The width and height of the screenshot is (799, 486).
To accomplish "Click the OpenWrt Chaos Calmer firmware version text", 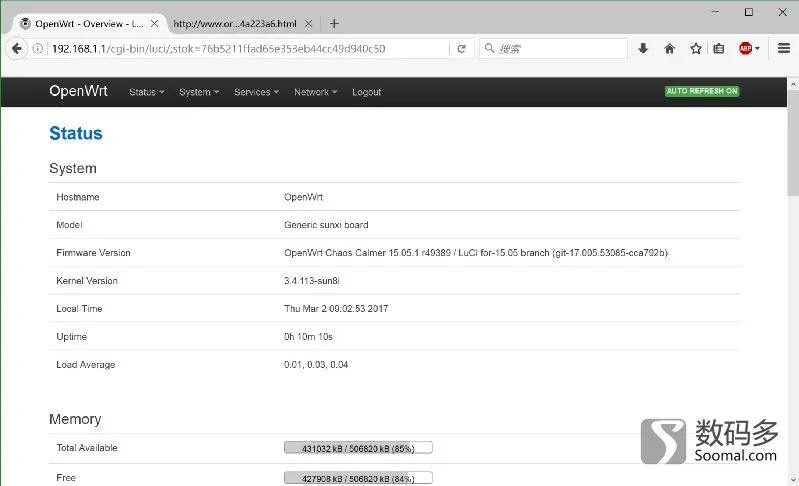I will click(476, 253).
